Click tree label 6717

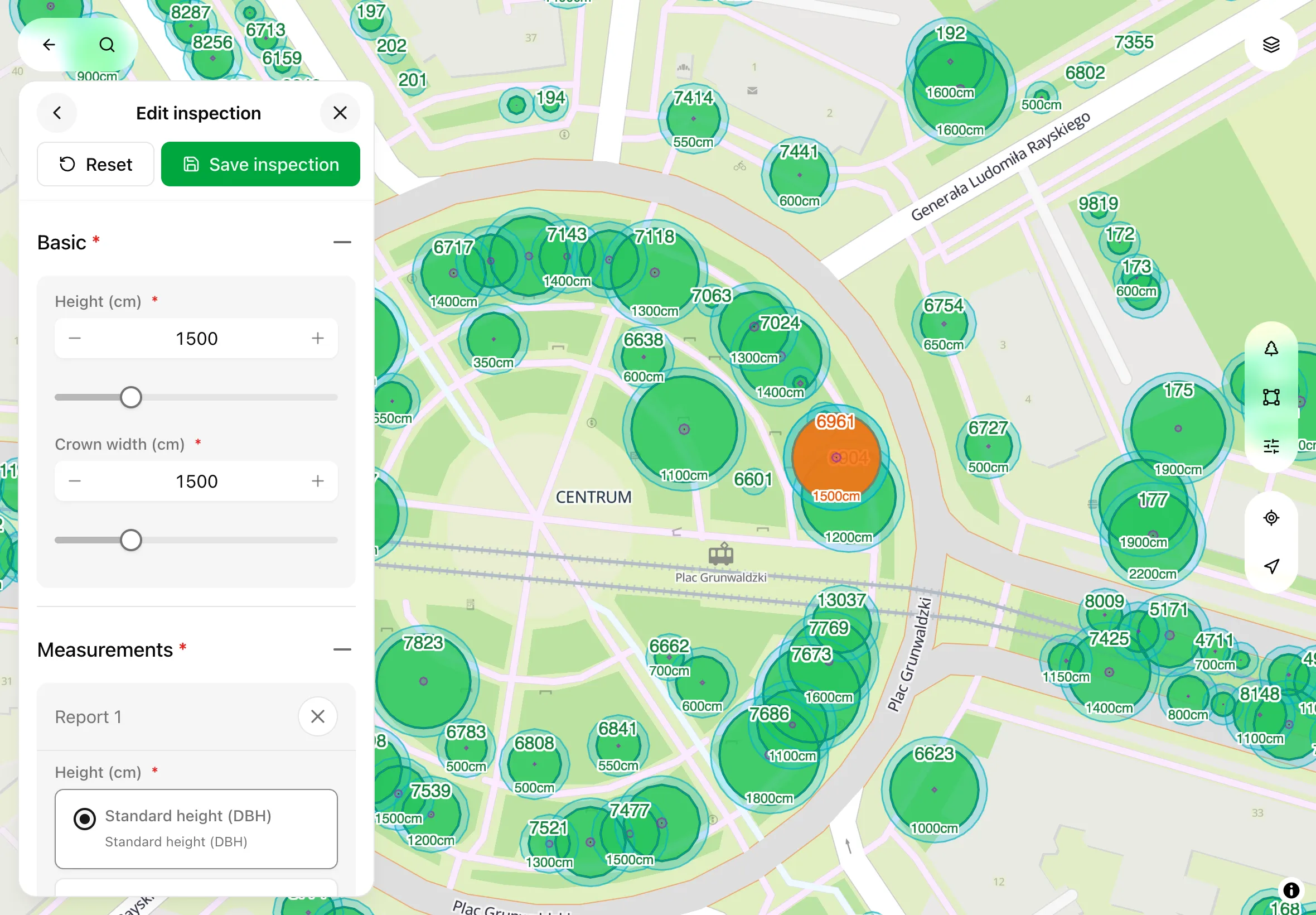[x=453, y=247]
